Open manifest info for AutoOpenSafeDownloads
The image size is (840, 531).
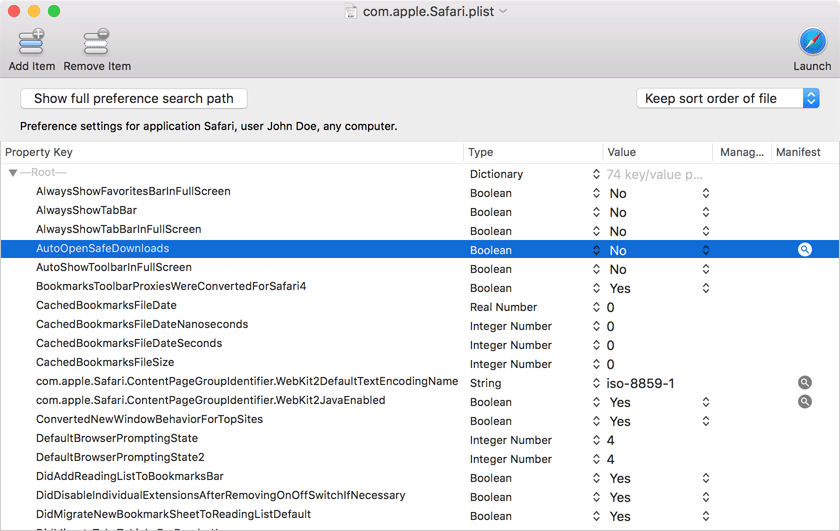point(805,249)
